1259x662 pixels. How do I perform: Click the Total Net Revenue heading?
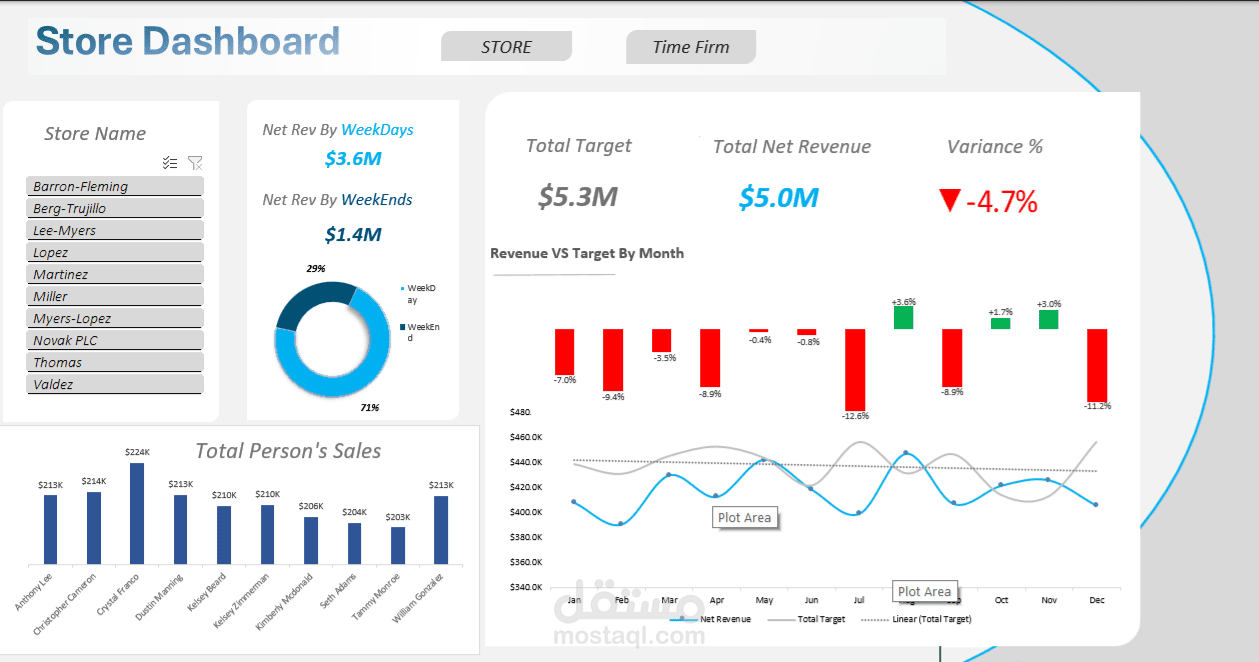coord(792,147)
